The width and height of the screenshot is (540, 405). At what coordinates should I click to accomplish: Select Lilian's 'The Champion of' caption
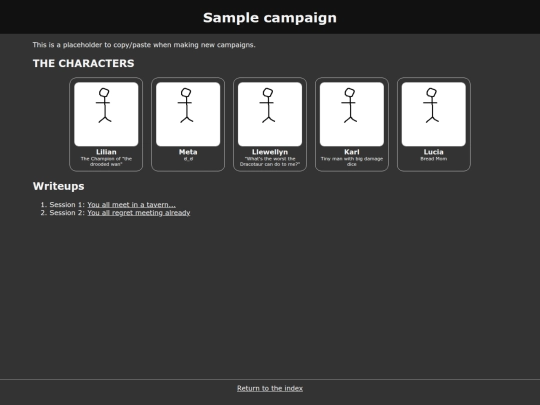[106, 162]
